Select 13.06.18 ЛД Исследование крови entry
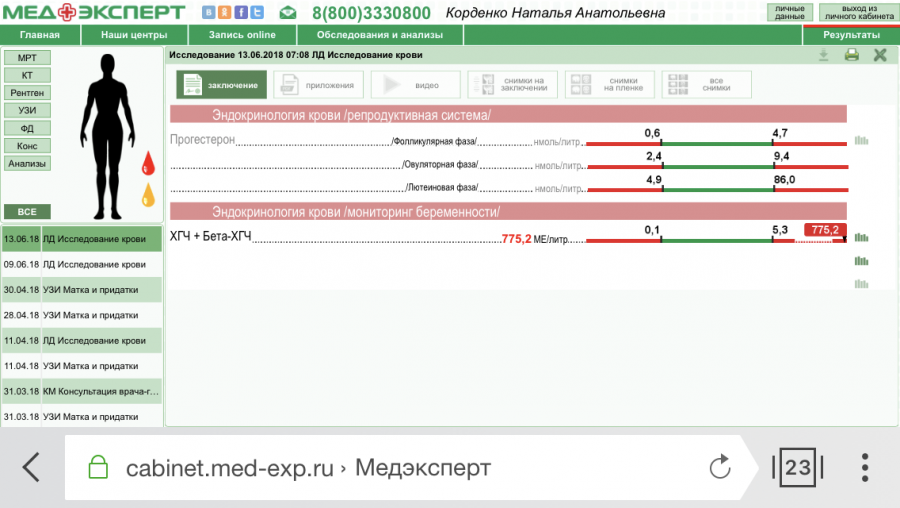Screen dimensions: 900x508 pos(82,239)
